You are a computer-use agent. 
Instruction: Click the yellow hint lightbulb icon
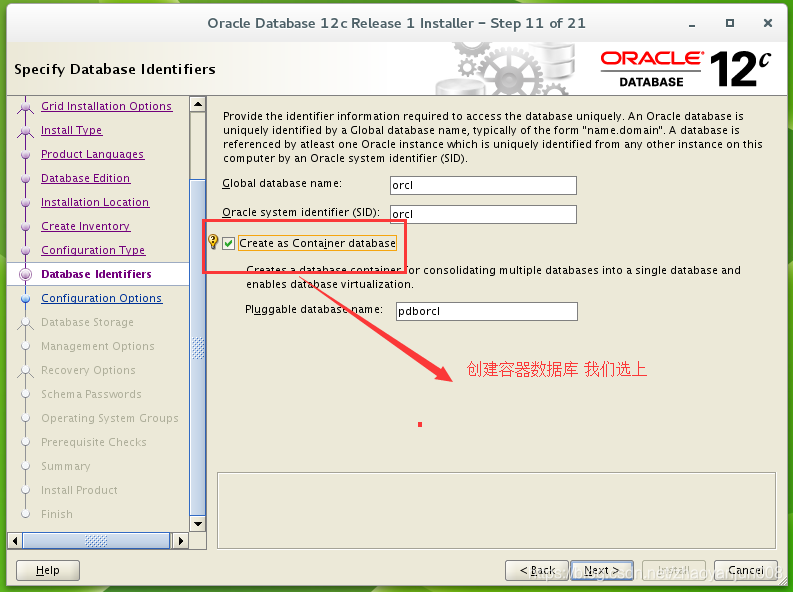tap(213, 242)
